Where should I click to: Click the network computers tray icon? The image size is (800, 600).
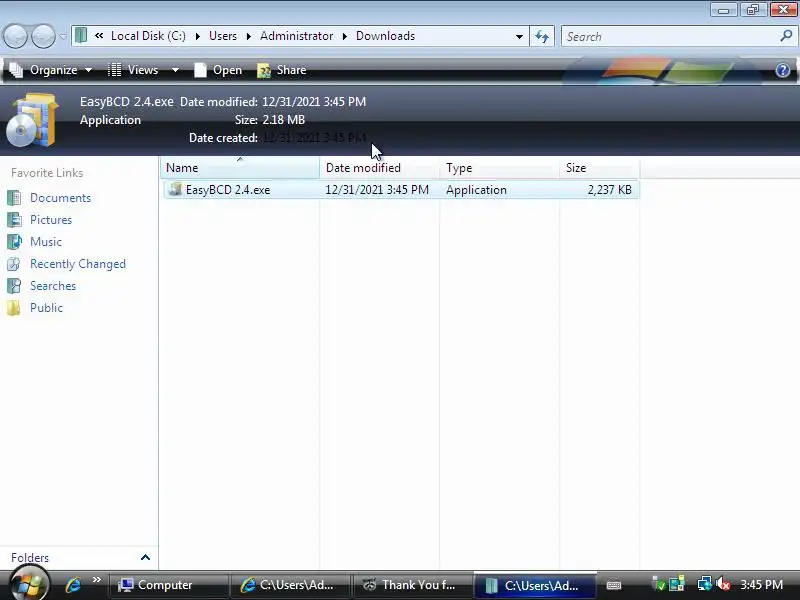coord(704,584)
